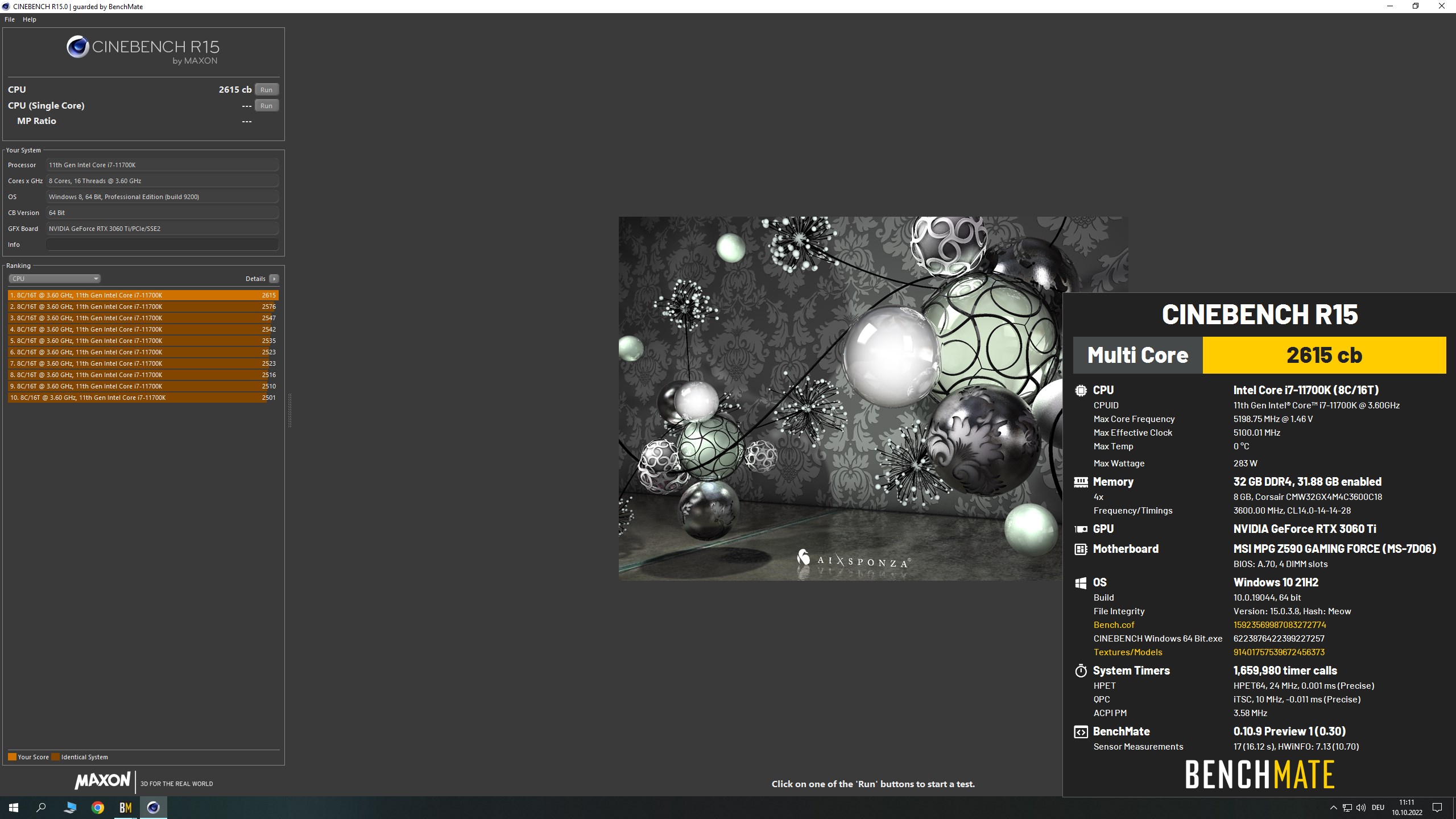Viewport: 1456px width, 819px height.
Task: Click the MAXON logo at bottom
Action: click(102, 780)
